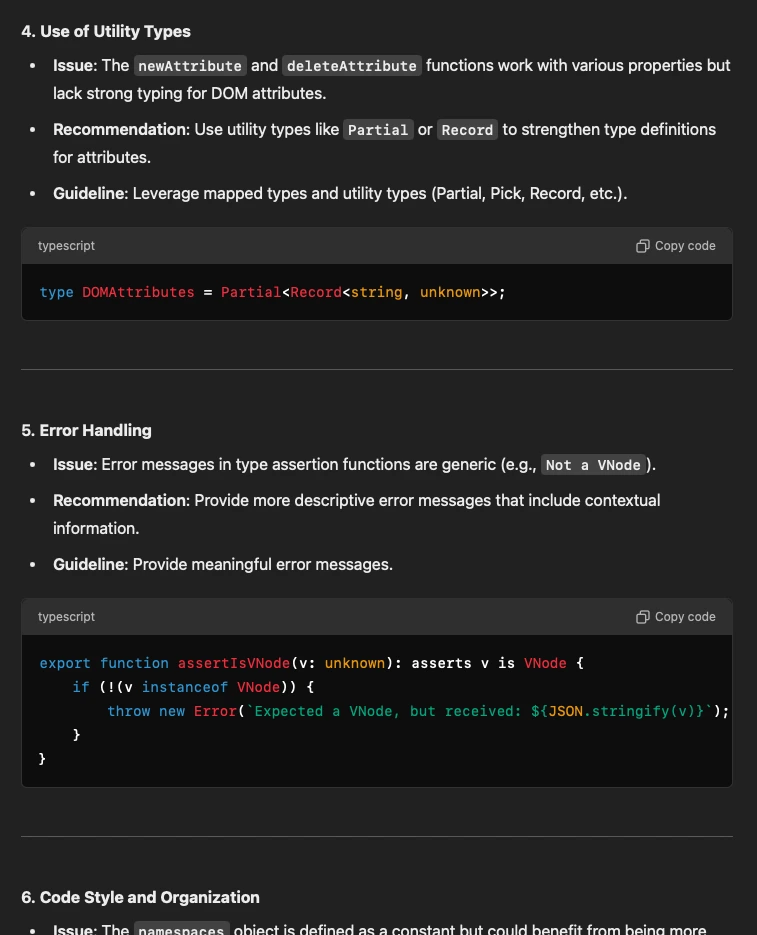This screenshot has width=757, height=935.
Task: Click 'Copy code' on the error handling snippet
Action: pyautogui.click(x=685, y=617)
